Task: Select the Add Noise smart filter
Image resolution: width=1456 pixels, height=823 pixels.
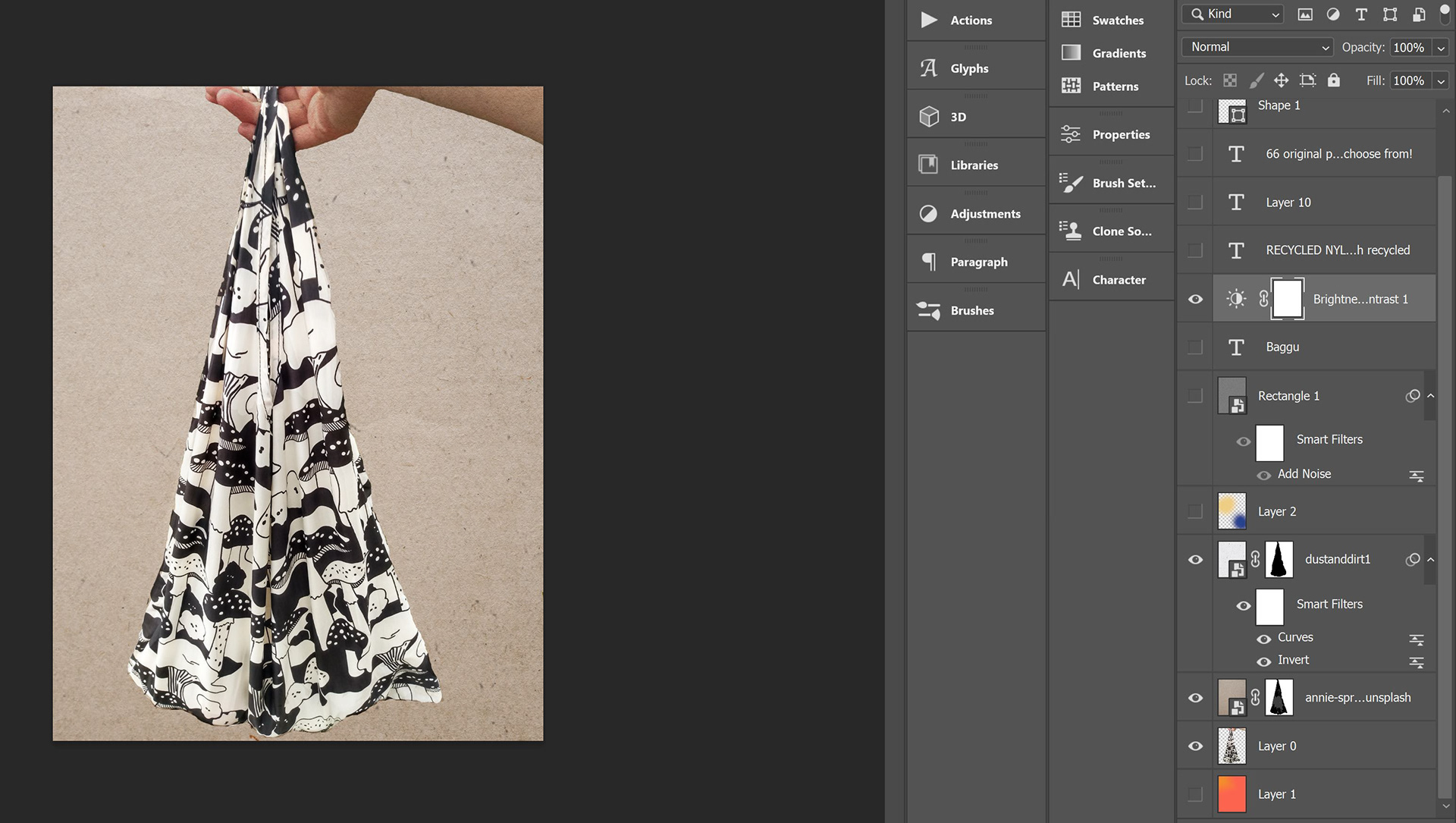Action: 1304,474
